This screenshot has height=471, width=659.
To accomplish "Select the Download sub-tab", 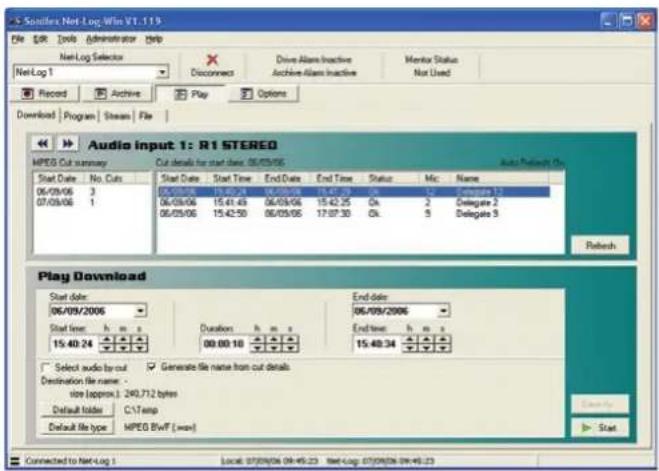I will tap(36, 115).
